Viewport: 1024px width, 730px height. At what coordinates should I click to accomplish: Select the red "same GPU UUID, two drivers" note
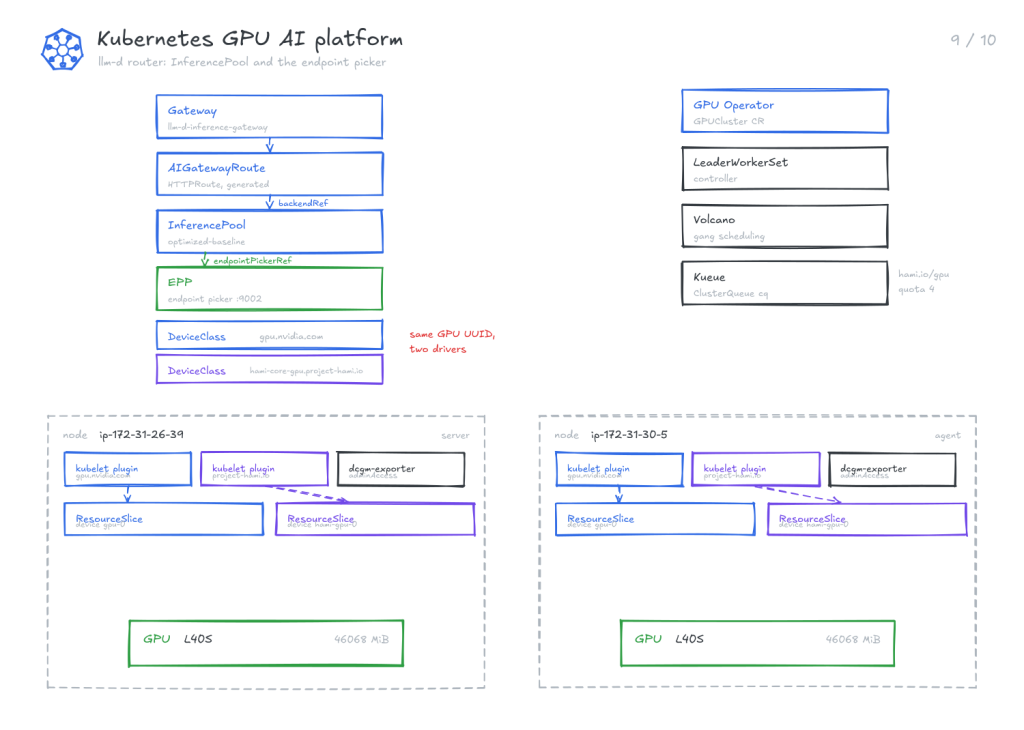coord(452,341)
